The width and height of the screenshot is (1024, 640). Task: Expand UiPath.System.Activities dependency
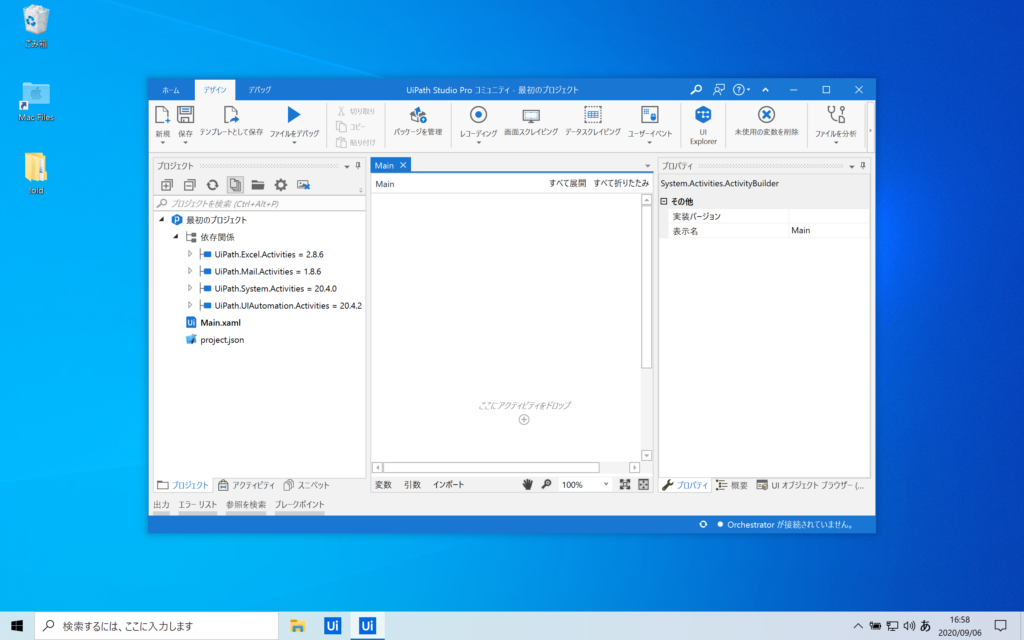click(189, 288)
